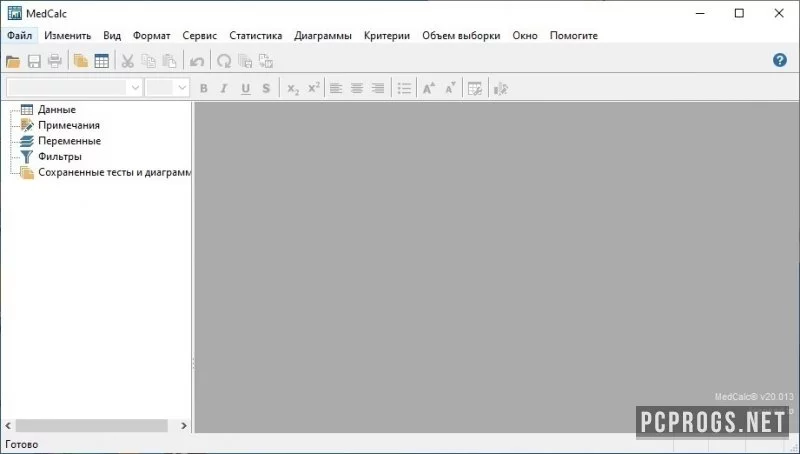Open the Диаграммы menu

click(x=323, y=36)
